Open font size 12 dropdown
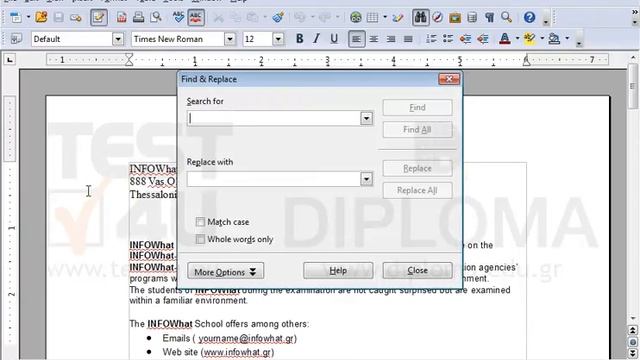Image resolution: width=640 pixels, height=360 pixels. coord(278,39)
